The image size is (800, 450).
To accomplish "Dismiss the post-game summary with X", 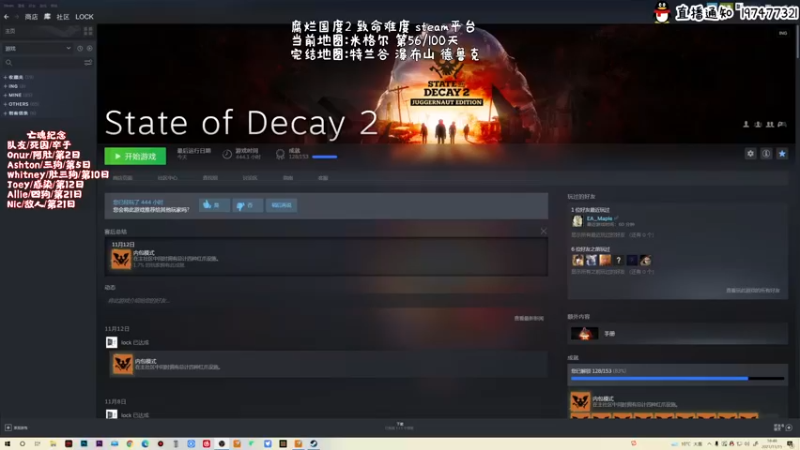I will [x=543, y=231].
